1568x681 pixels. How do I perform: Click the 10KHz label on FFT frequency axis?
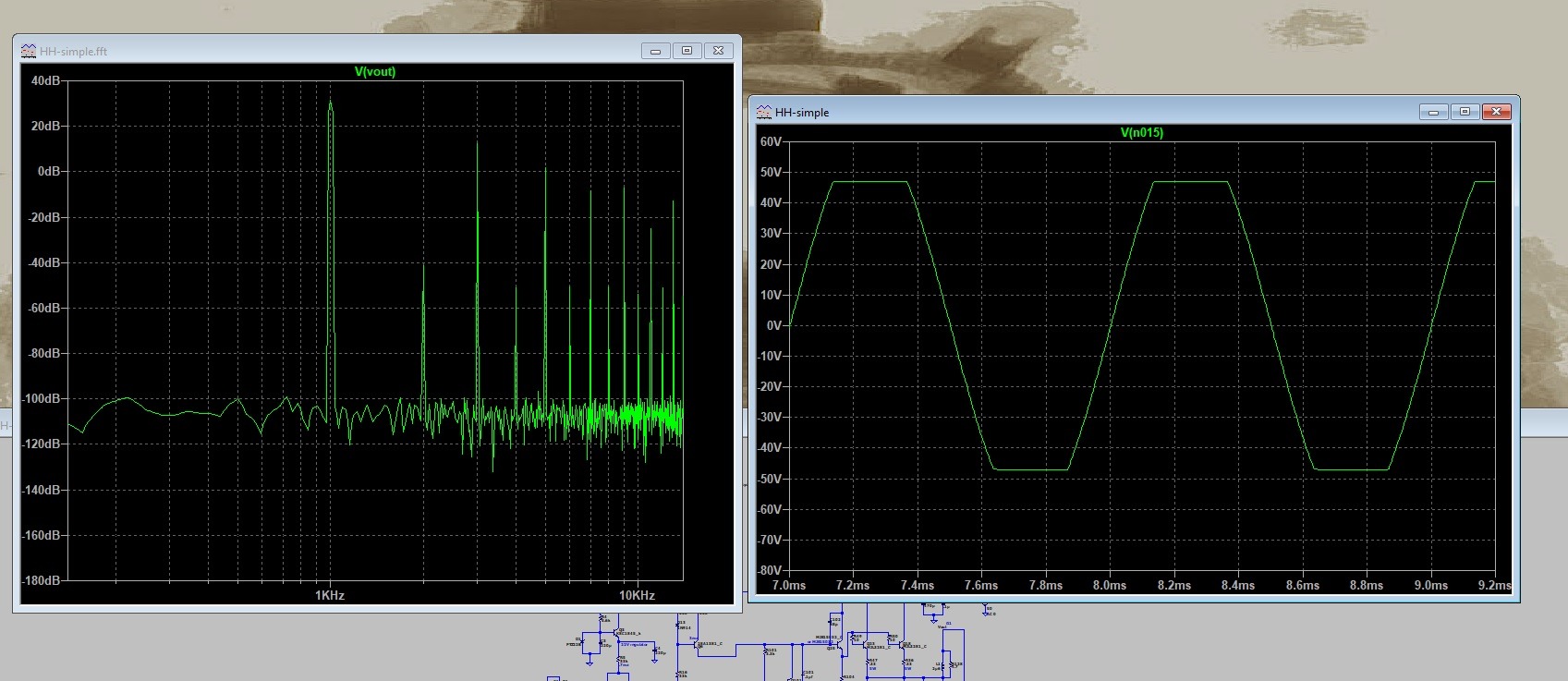637,595
